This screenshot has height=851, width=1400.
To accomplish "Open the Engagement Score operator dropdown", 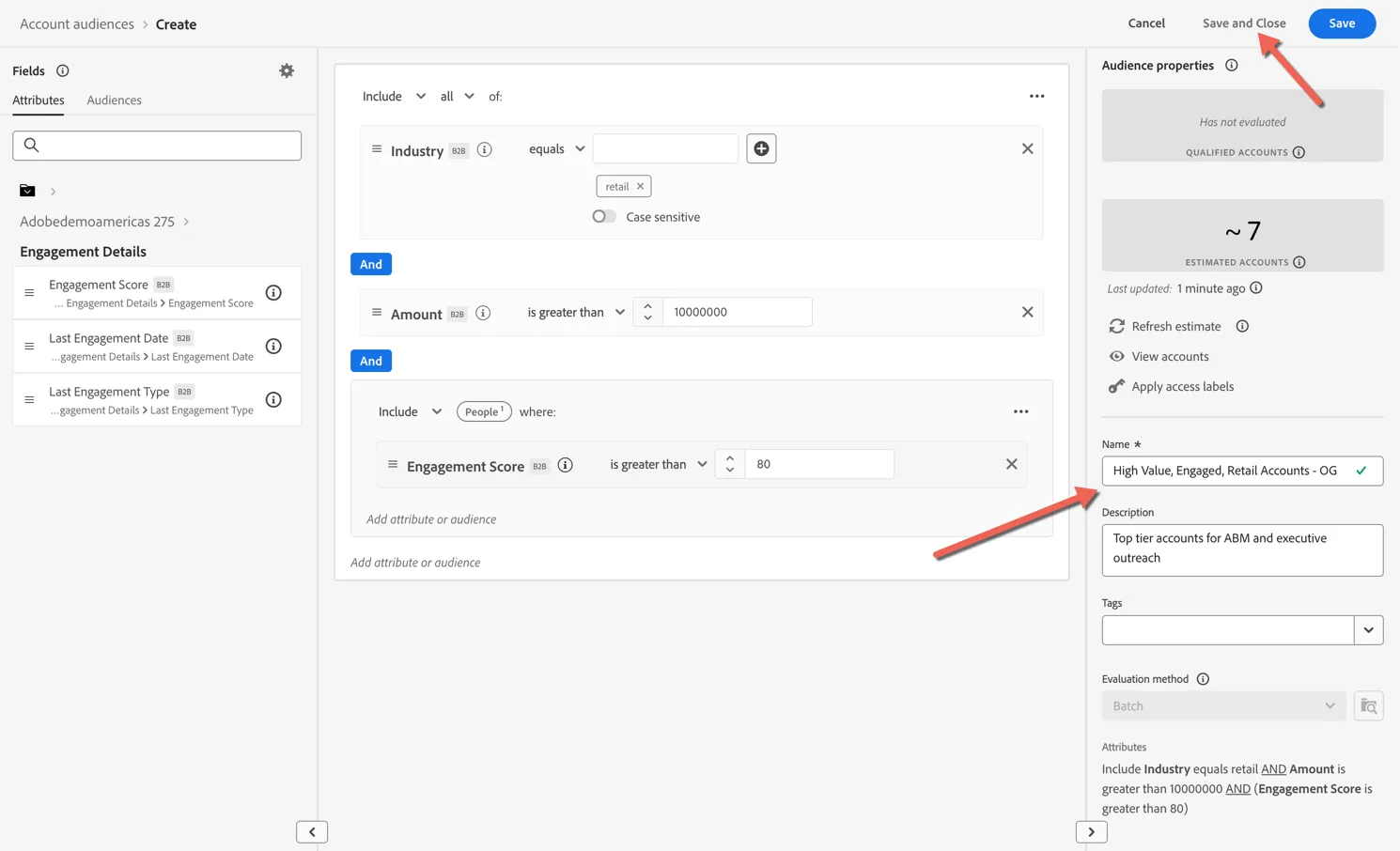I will coord(658,464).
